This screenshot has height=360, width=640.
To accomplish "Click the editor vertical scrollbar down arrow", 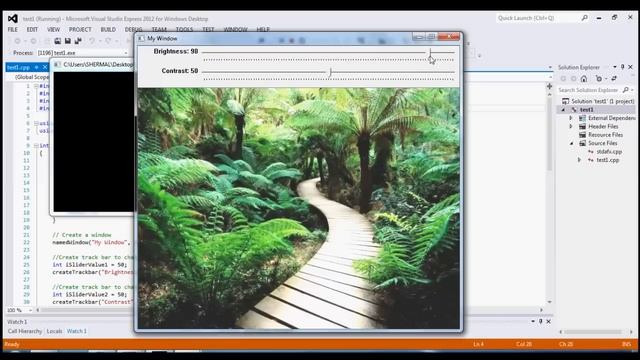I will 549,302.
